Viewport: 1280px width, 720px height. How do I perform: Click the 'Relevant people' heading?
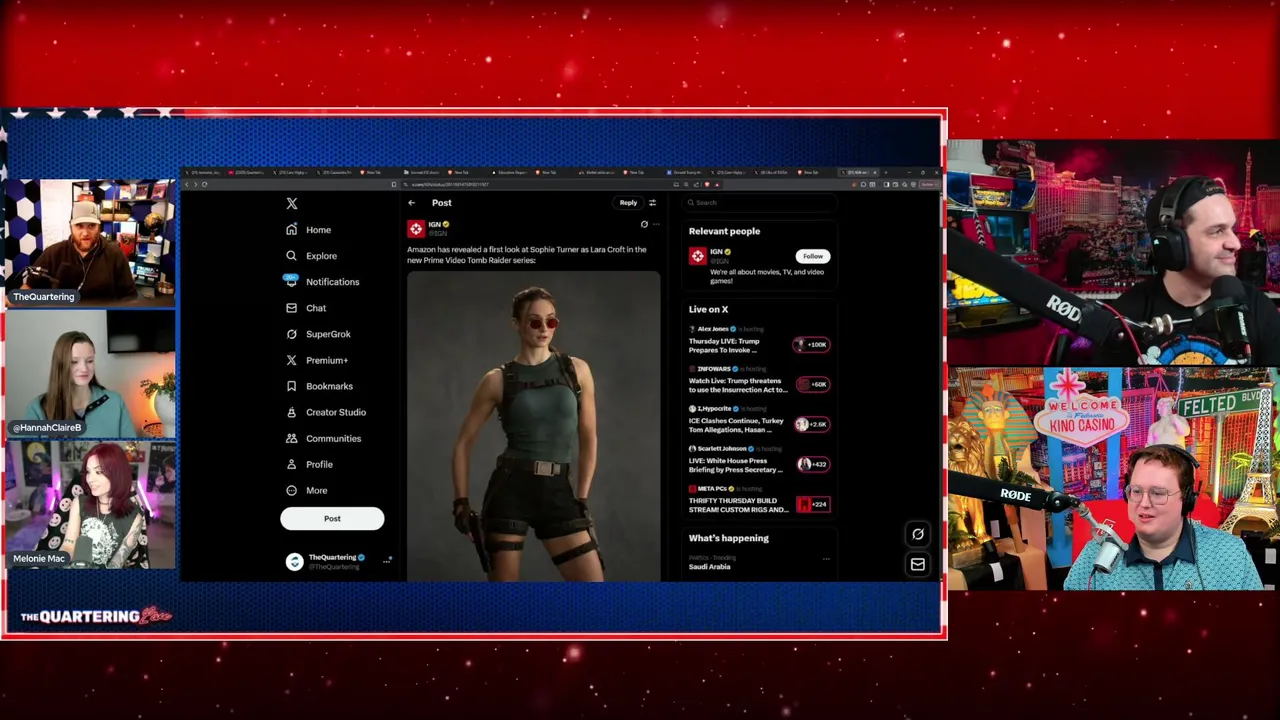coord(724,231)
